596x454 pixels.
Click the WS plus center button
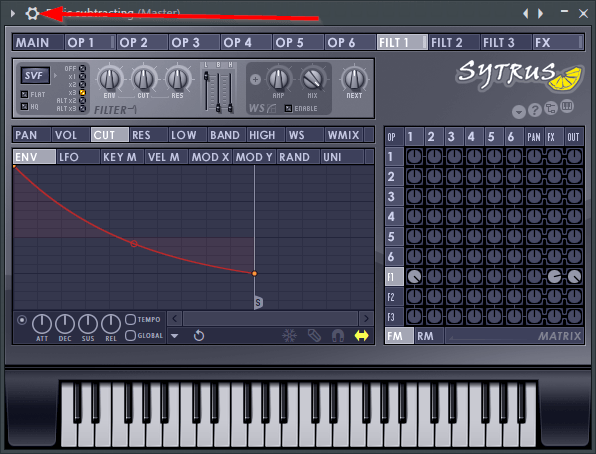[255, 79]
